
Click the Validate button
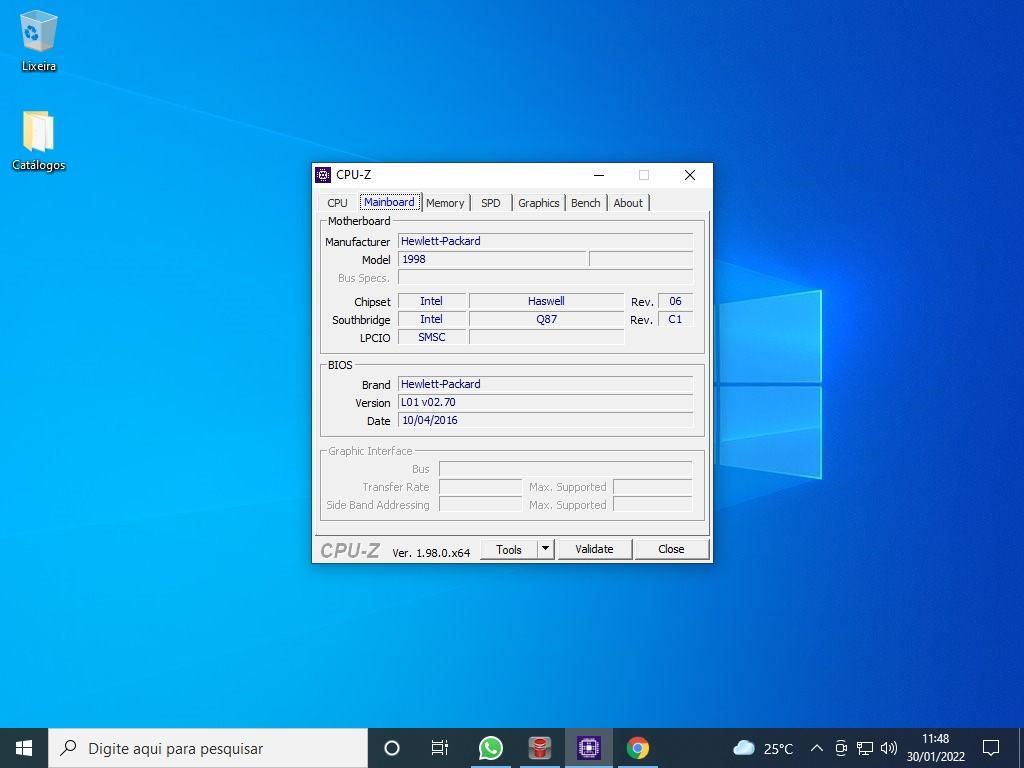coord(594,549)
